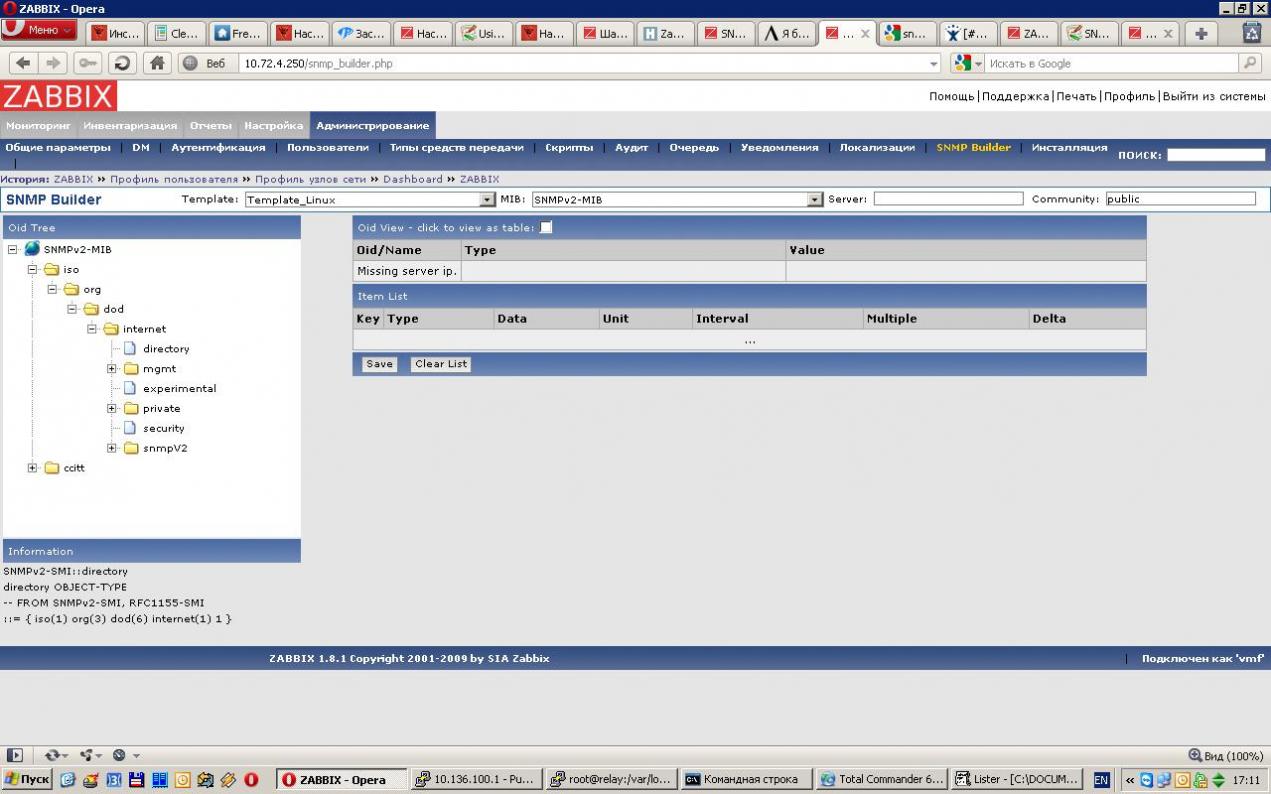Open the "Инвентаризация" main menu tab

click(130, 126)
